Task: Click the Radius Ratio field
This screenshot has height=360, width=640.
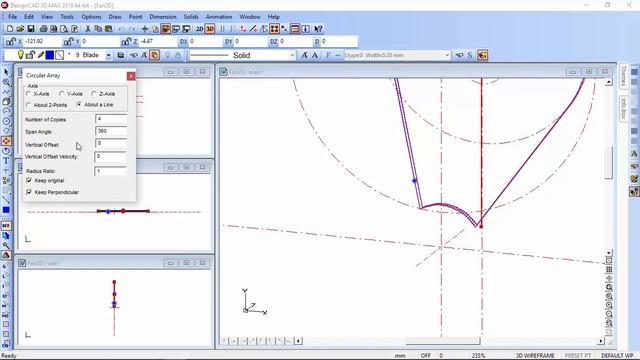Action: pyautogui.click(x=110, y=171)
